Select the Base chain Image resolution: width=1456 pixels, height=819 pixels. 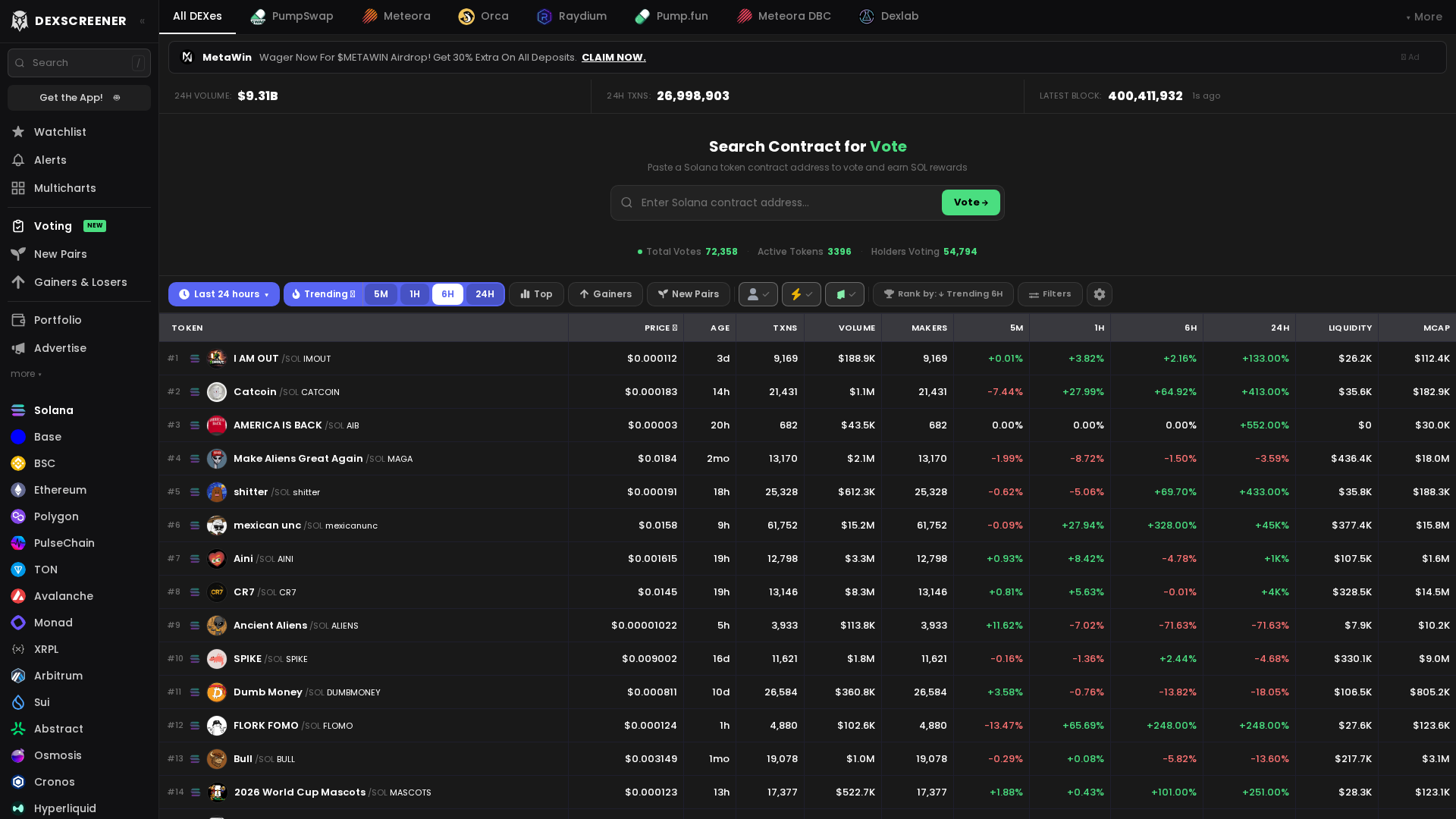coord(79,437)
